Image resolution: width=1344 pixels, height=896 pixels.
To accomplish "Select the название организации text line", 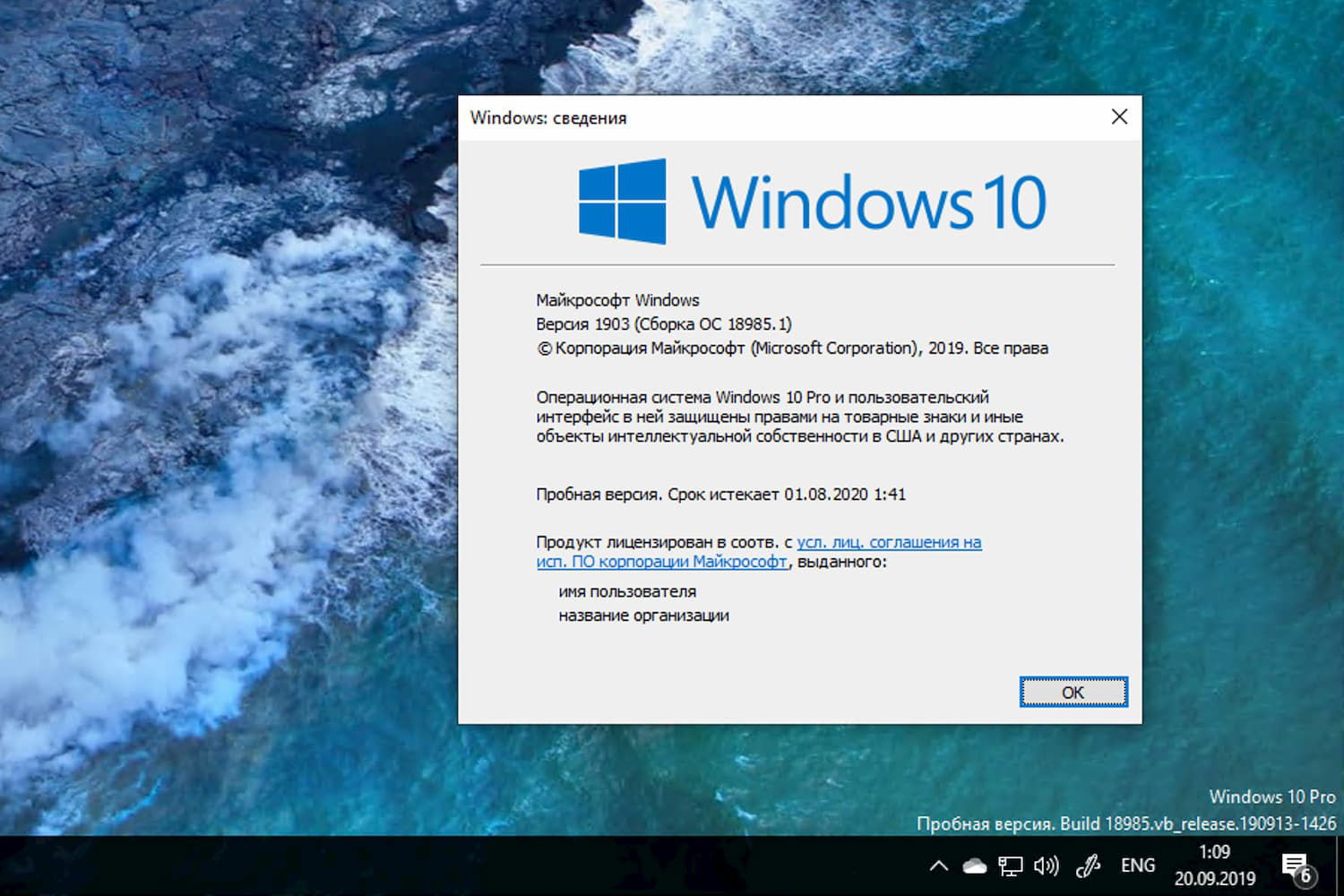I will pyautogui.click(x=644, y=615).
